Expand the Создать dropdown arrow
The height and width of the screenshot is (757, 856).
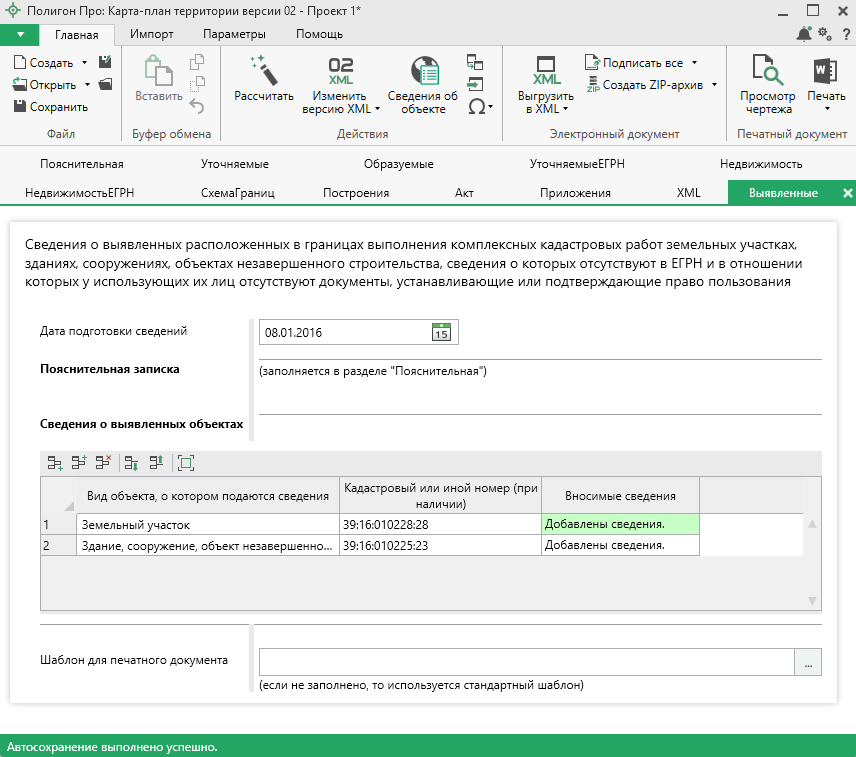tap(84, 62)
